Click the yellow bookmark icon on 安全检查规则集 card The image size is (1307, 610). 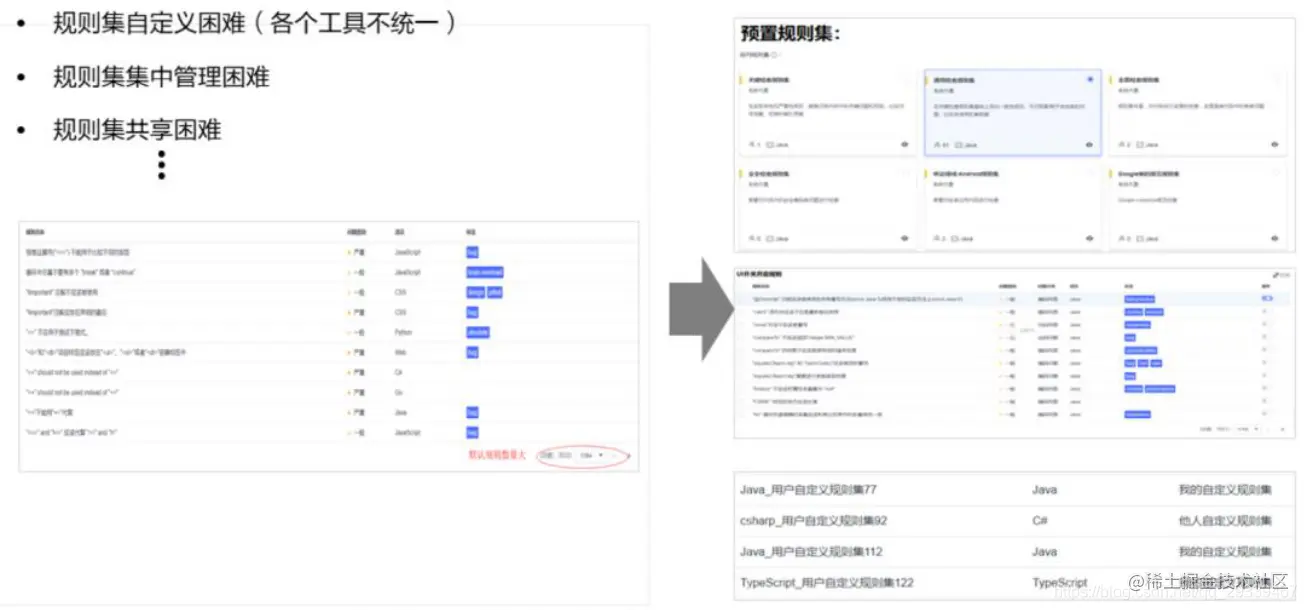coord(740,171)
